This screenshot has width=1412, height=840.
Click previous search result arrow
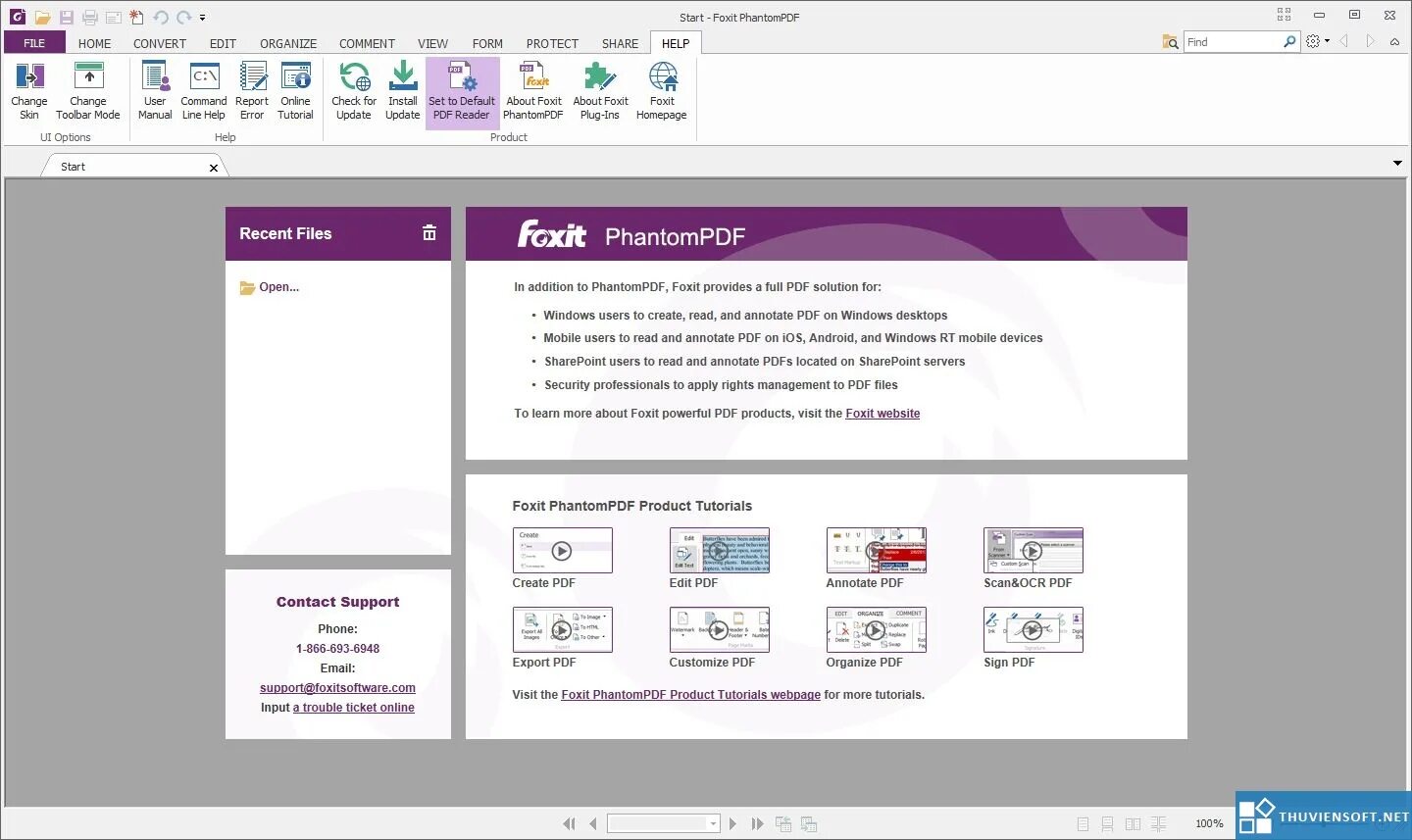pyautogui.click(x=1344, y=41)
